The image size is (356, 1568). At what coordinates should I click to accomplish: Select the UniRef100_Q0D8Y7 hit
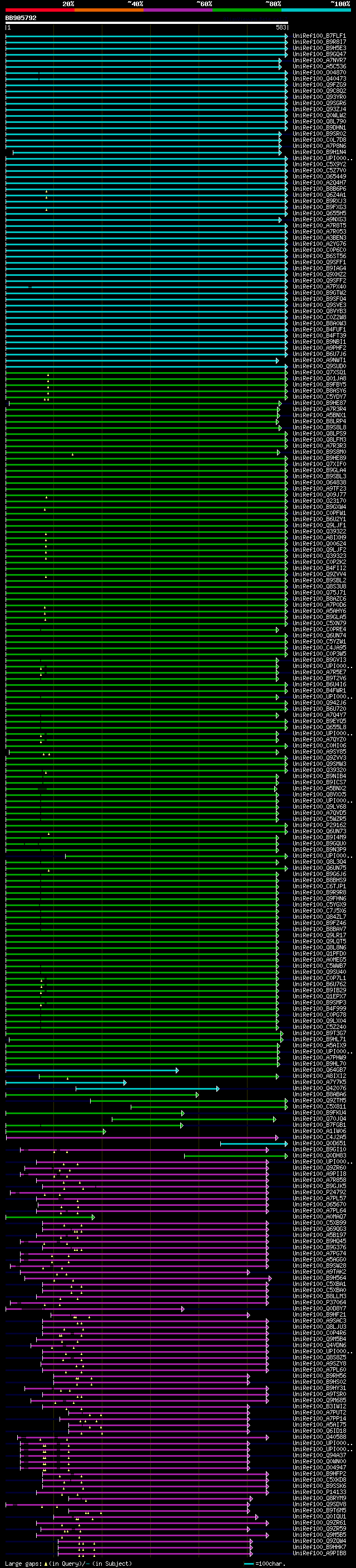tap(319, 1308)
